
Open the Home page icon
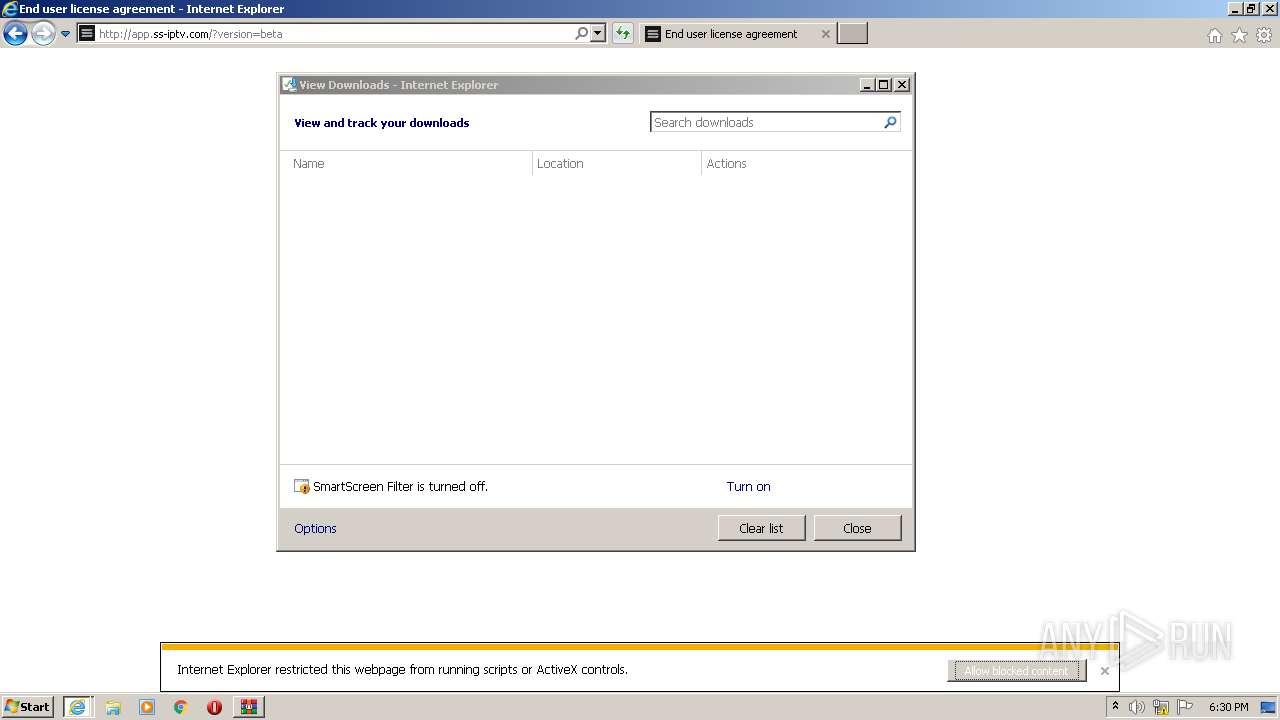(x=1214, y=35)
